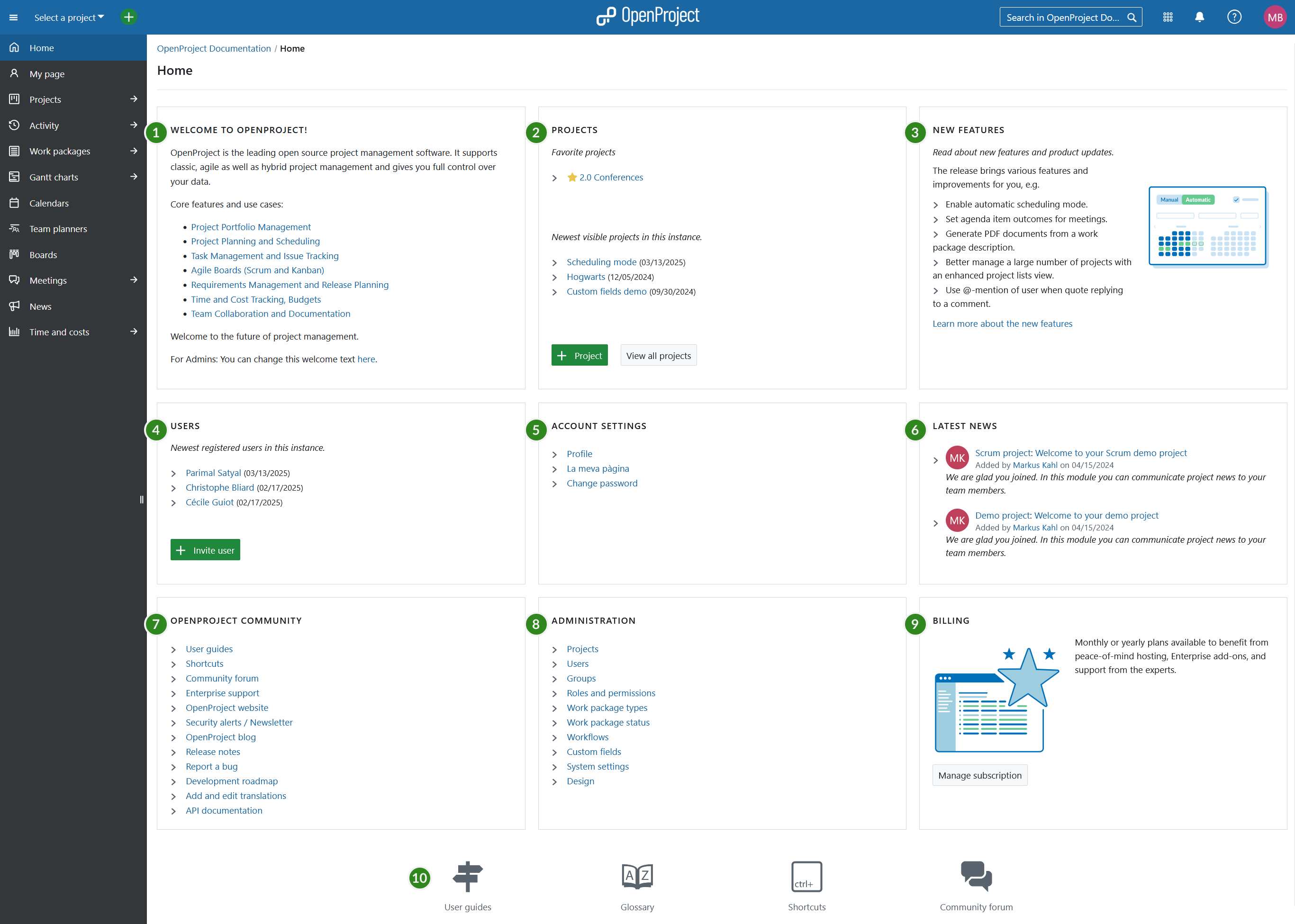This screenshot has height=924, width=1295.
Task: Open Custom fields demo project link
Action: (x=606, y=291)
